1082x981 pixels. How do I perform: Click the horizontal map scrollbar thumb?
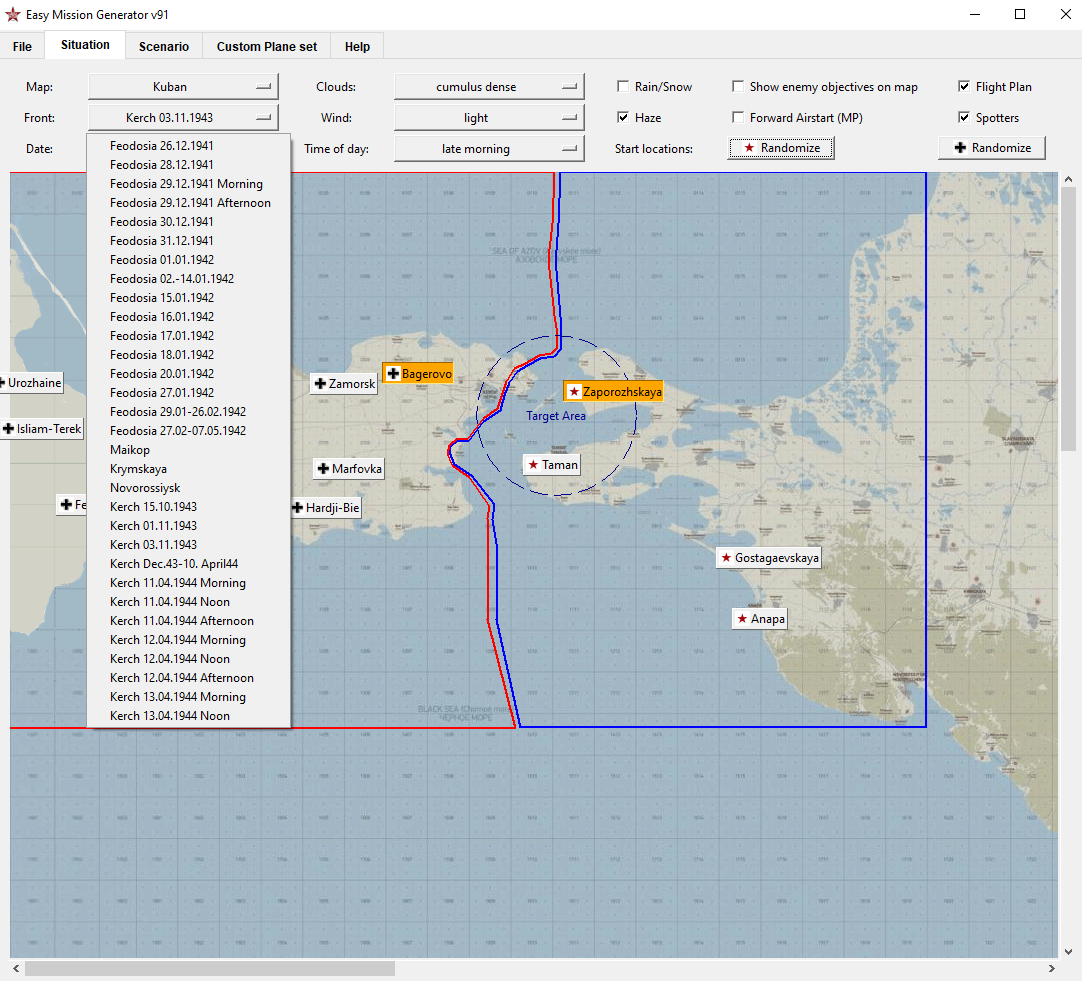pos(210,969)
